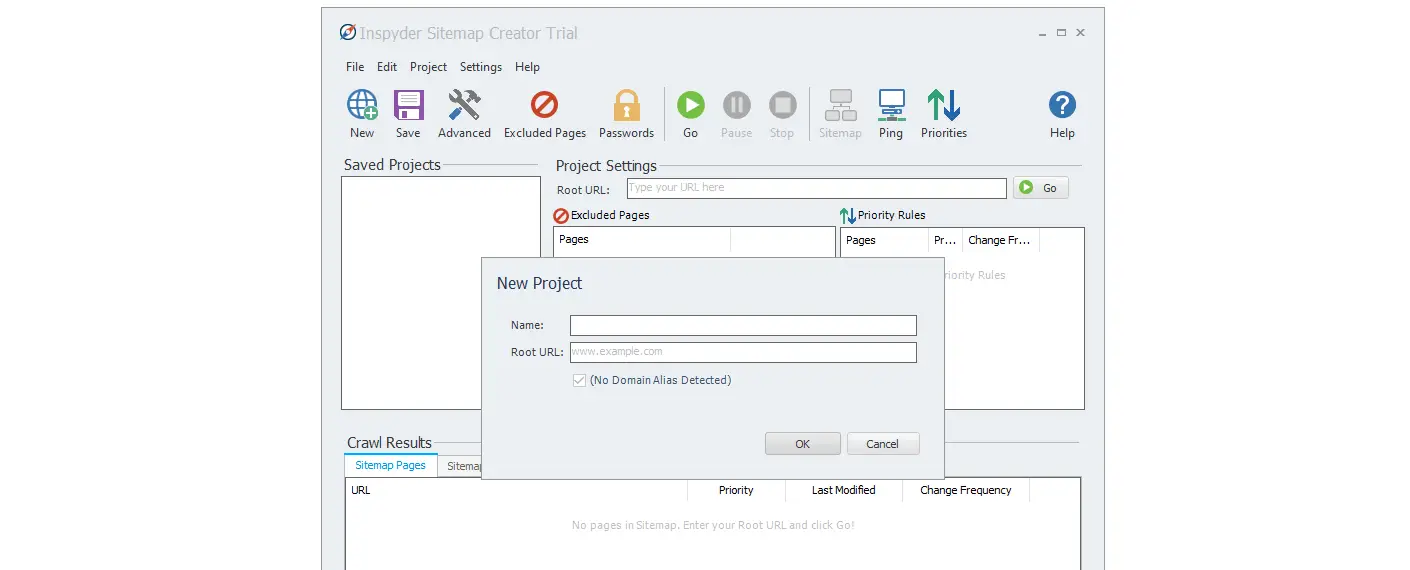Confirm New Project dialog with OK
1410x570 pixels.
pos(803,443)
